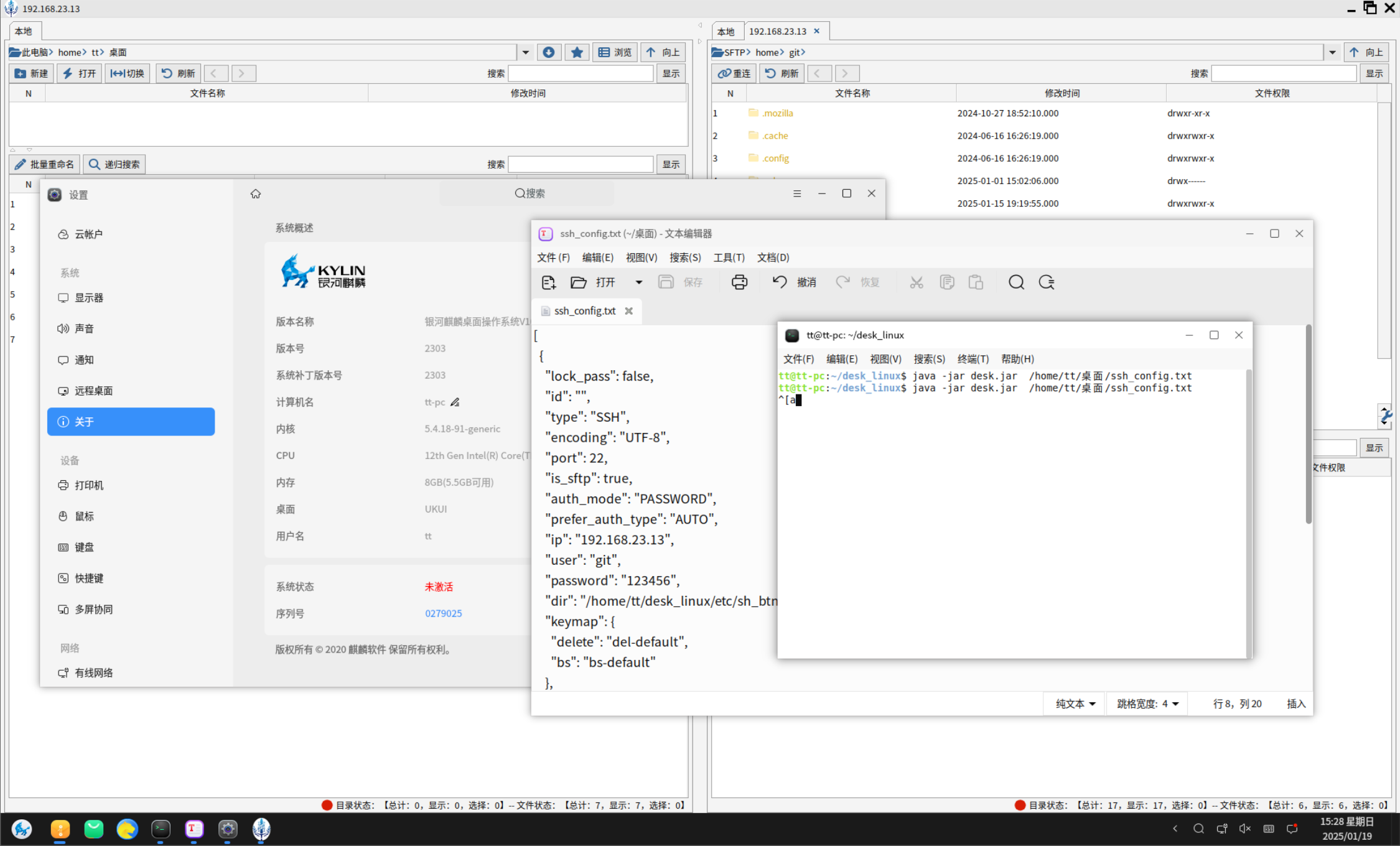Expand the local path history dropdown
This screenshot has height=846, width=1400.
(x=526, y=52)
